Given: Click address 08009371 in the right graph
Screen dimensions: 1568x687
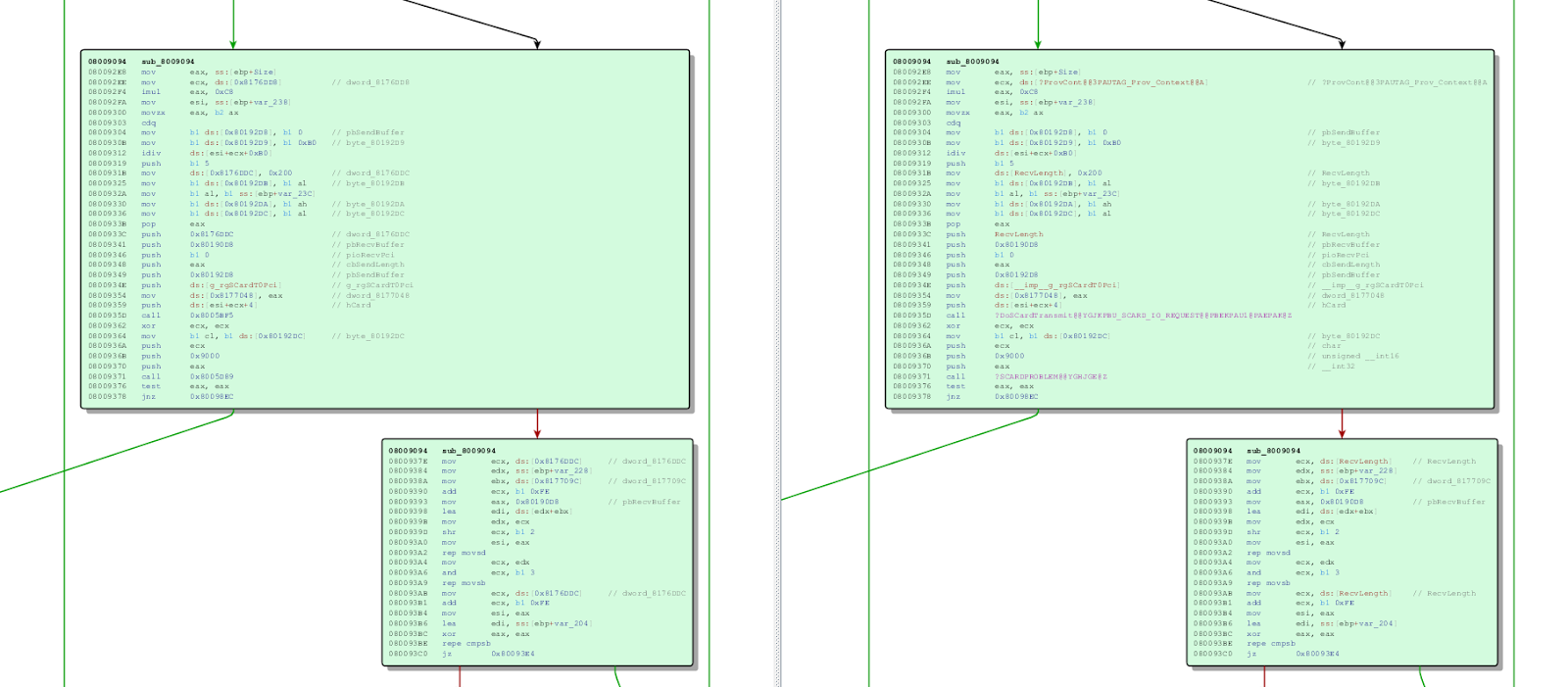Looking at the screenshot, I should pos(911,376).
